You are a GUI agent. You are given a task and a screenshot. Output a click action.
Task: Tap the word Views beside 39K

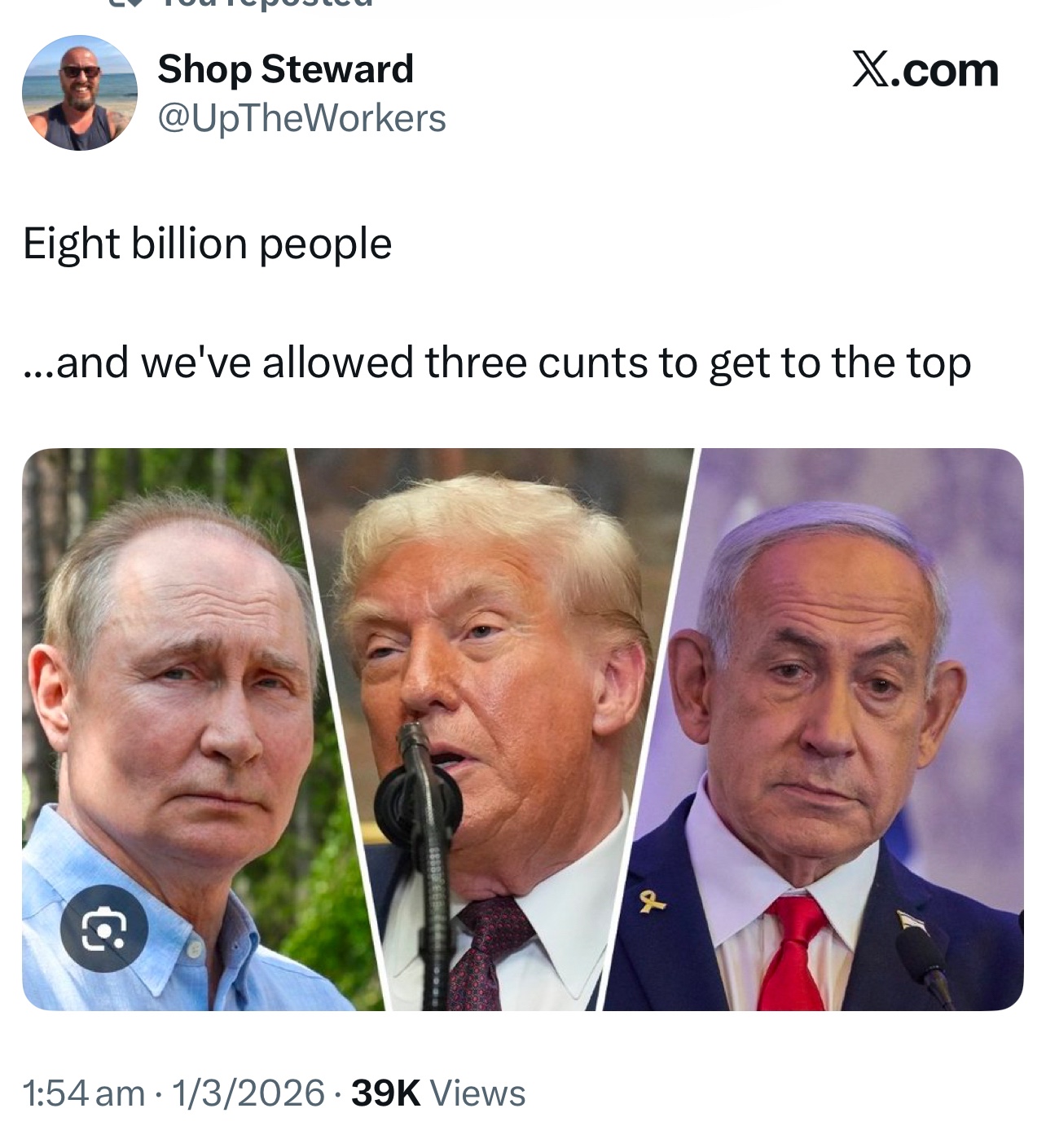click(477, 1093)
